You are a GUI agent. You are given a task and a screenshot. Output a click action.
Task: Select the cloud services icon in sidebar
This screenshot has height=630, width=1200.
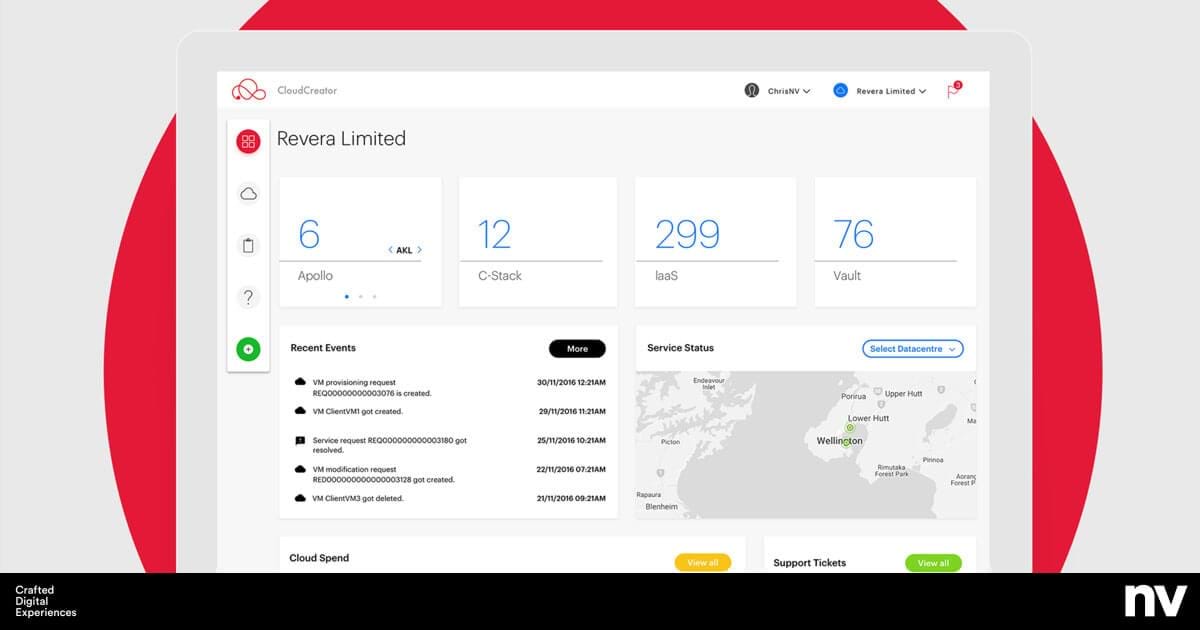248,193
